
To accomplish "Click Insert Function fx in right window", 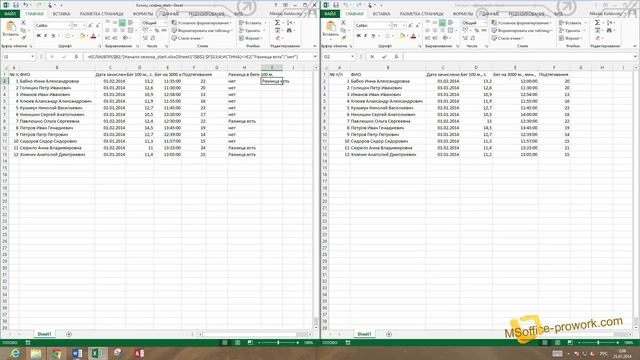I will [x=396, y=57].
